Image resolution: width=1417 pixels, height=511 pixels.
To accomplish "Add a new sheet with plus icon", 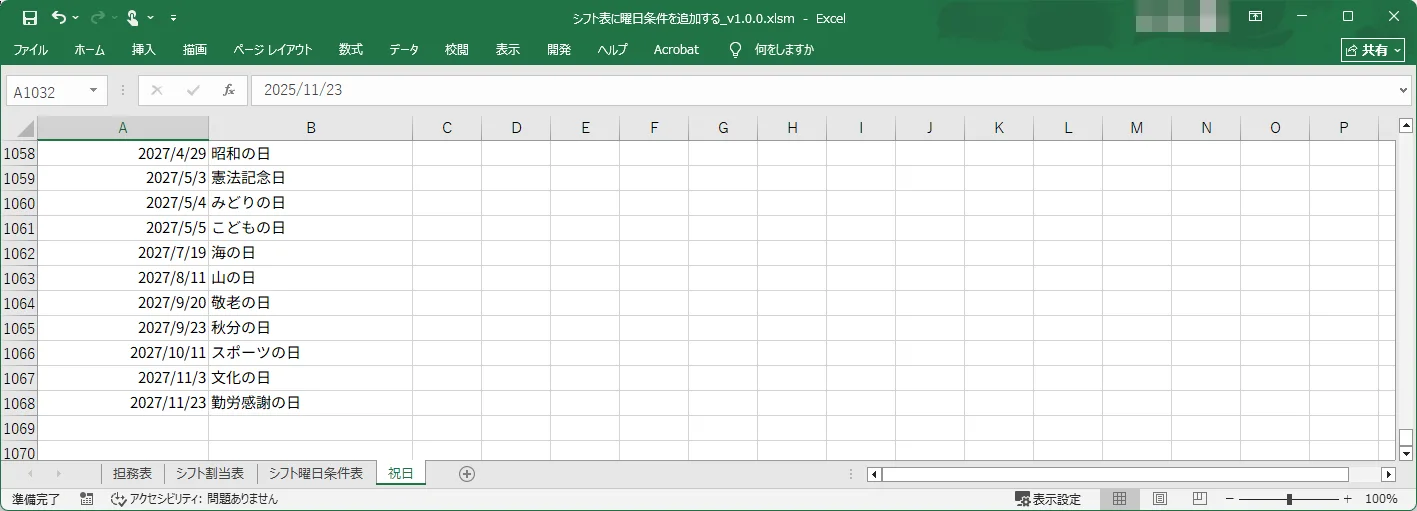I will pyautogui.click(x=466, y=474).
